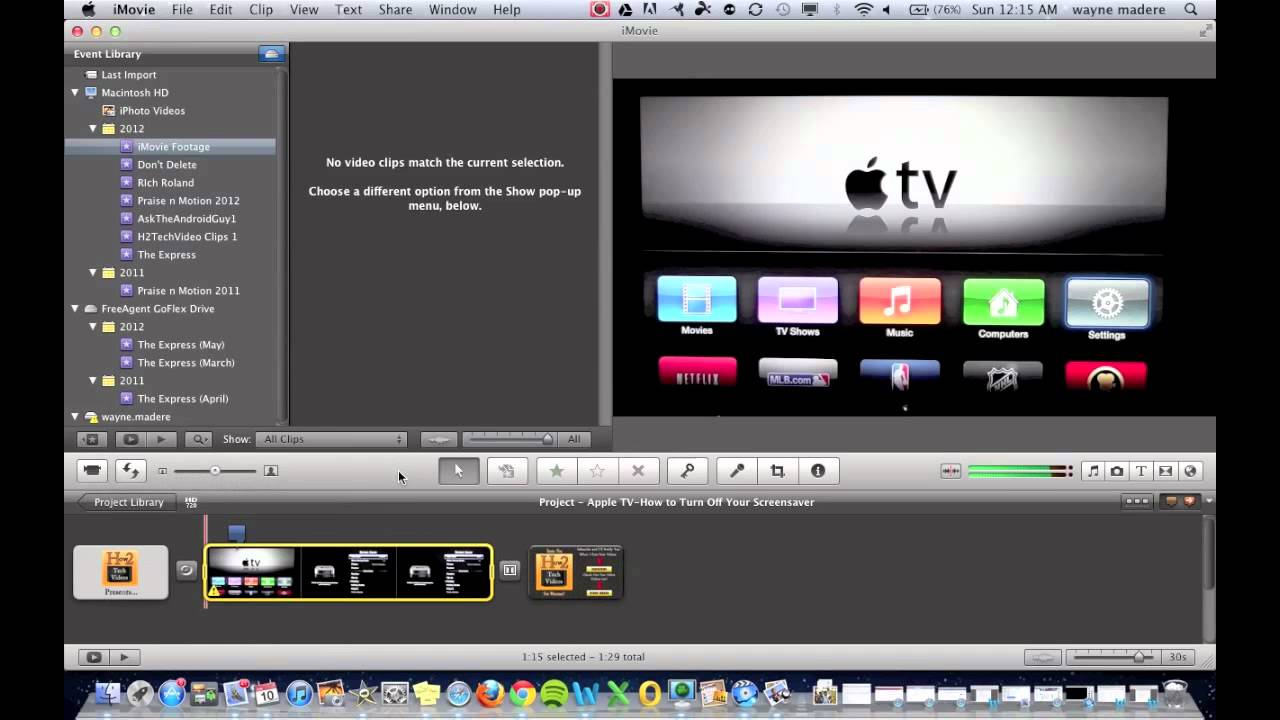
Task: Collapse 2011 folder under FreeAgent GoFlex Drive
Action: coord(93,380)
